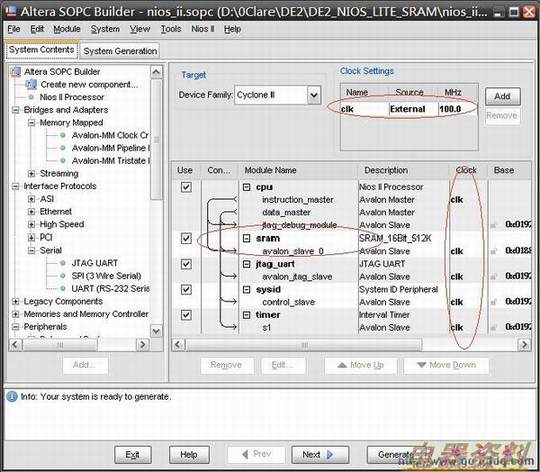Image resolution: width=540 pixels, height=472 pixels.
Task: Click the lock icon on jtag_debug_module base address
Action: pyautogui.click(x=493, y=225)
